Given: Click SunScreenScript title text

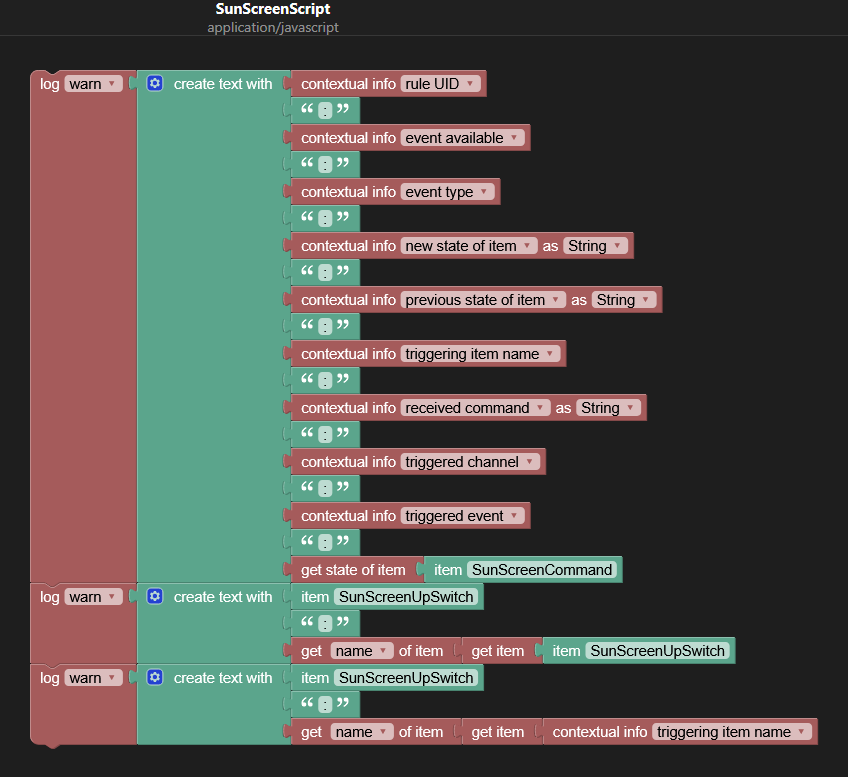Looking at the screenshot, I should (273, 9).
